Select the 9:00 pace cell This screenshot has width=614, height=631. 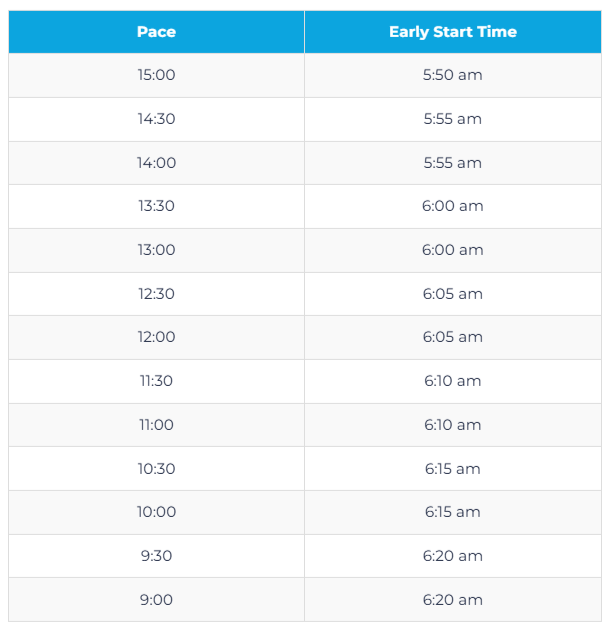tap(156, 600)
